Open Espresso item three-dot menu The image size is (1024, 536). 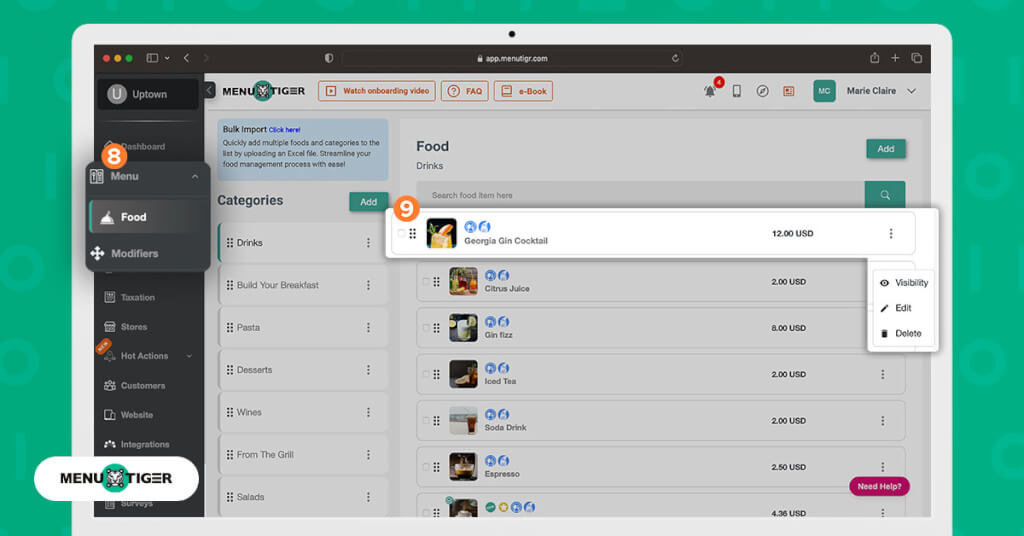pos(882,467)
